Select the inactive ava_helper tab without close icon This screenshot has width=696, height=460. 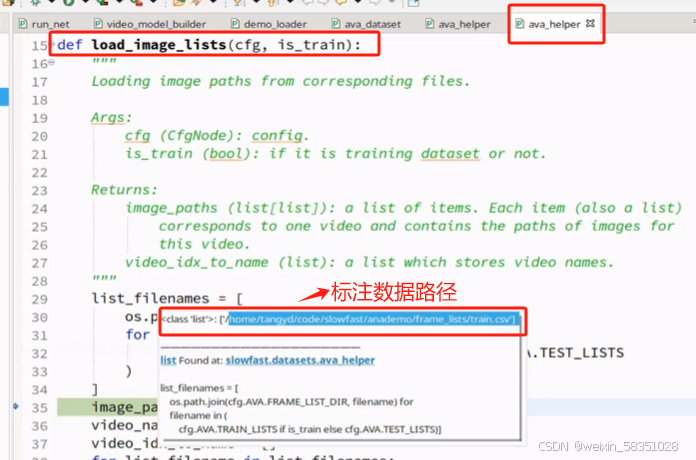458,24
